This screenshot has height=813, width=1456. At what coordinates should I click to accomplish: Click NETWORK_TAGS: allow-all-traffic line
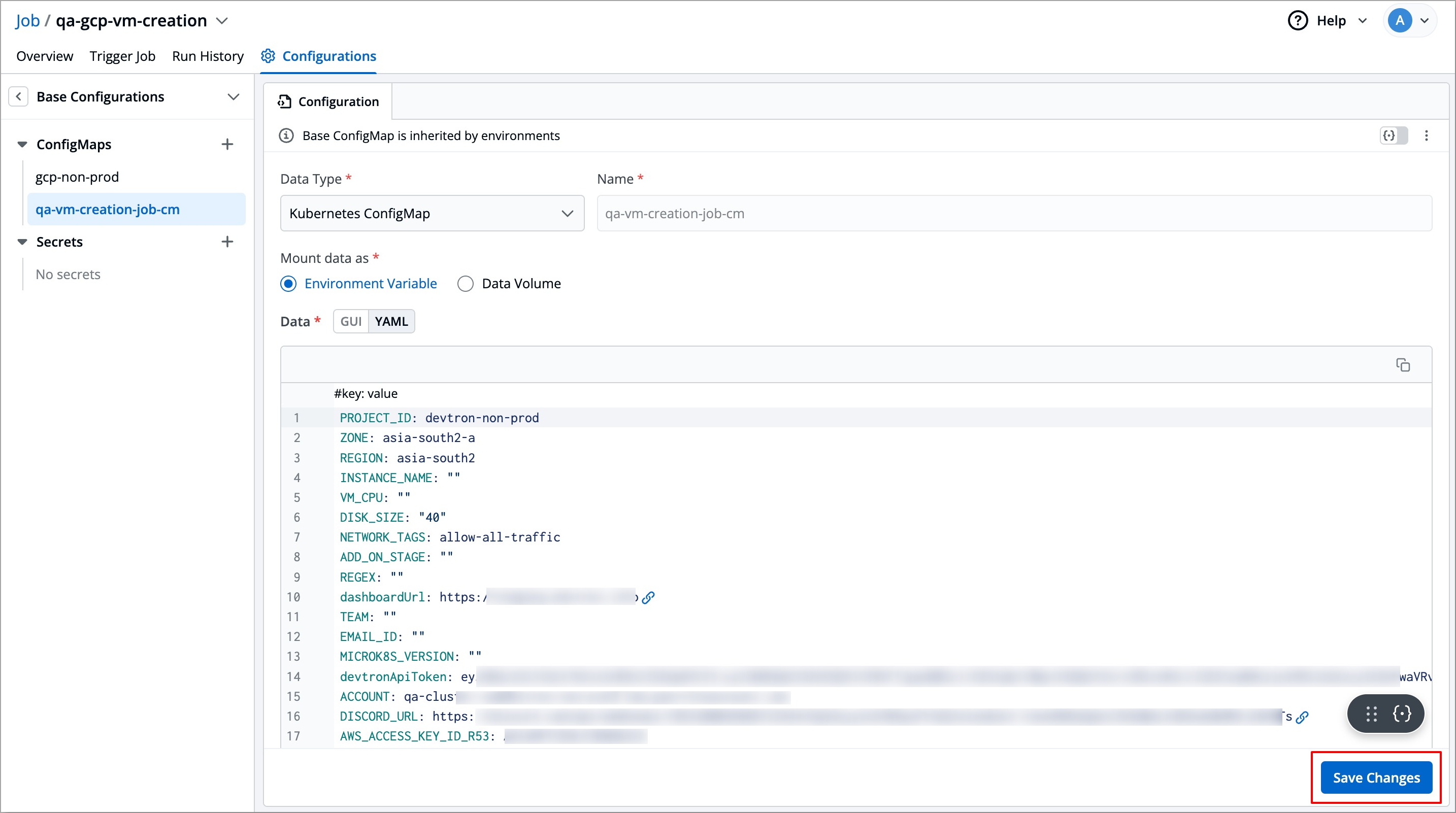450,537
